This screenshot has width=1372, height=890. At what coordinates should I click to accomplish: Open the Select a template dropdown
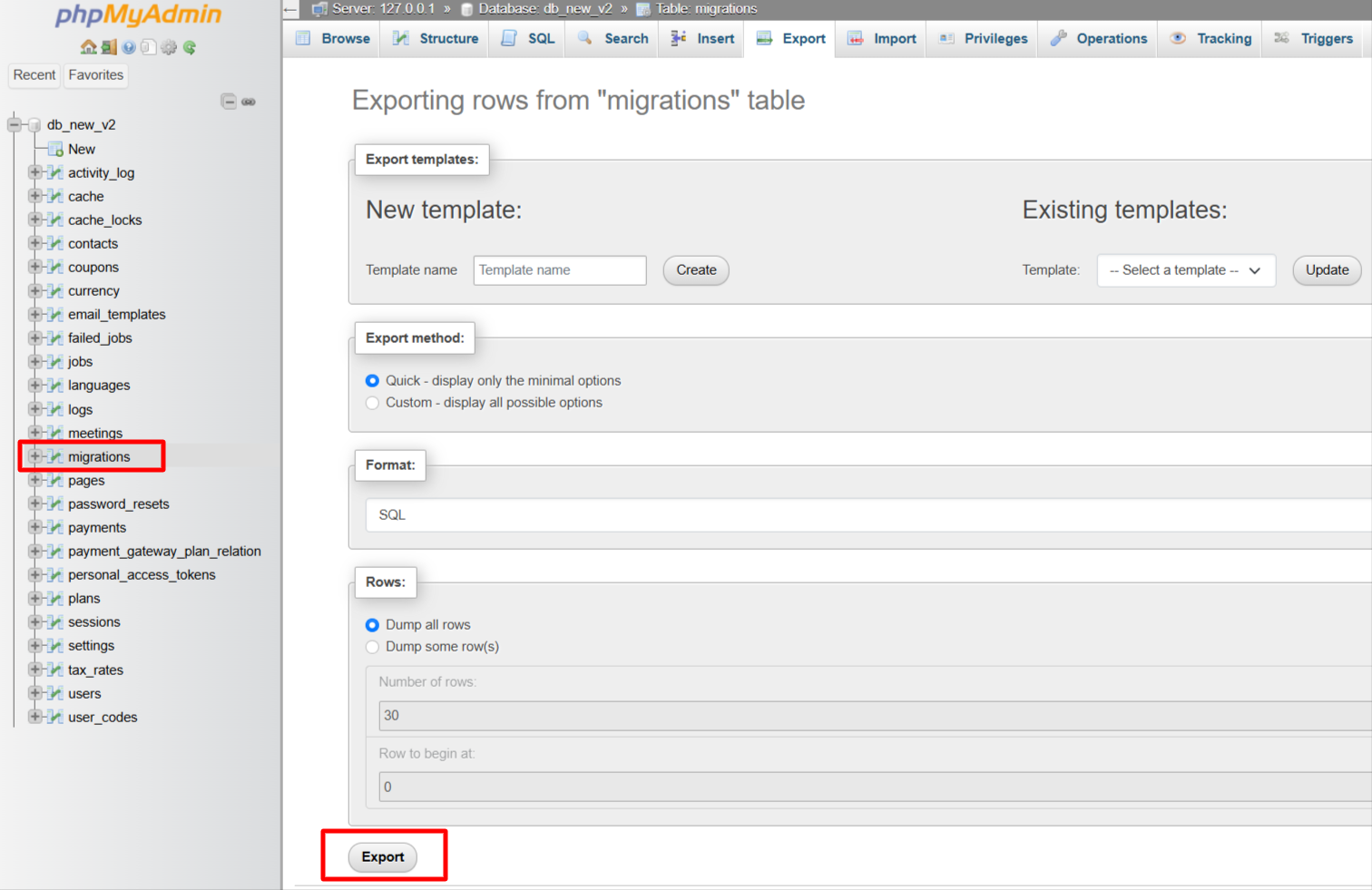1185,270
